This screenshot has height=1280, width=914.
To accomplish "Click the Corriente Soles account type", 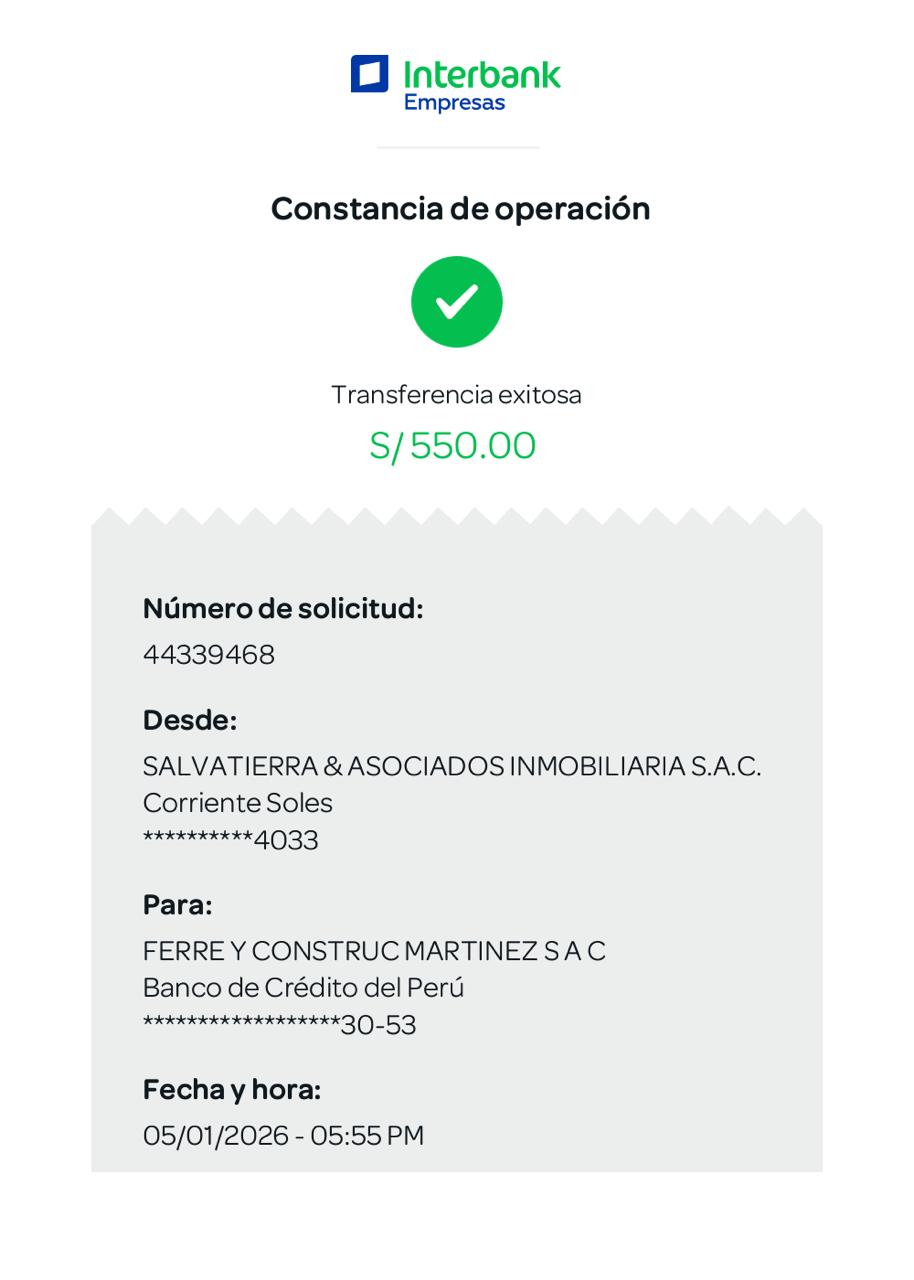I will coord(238,803).
